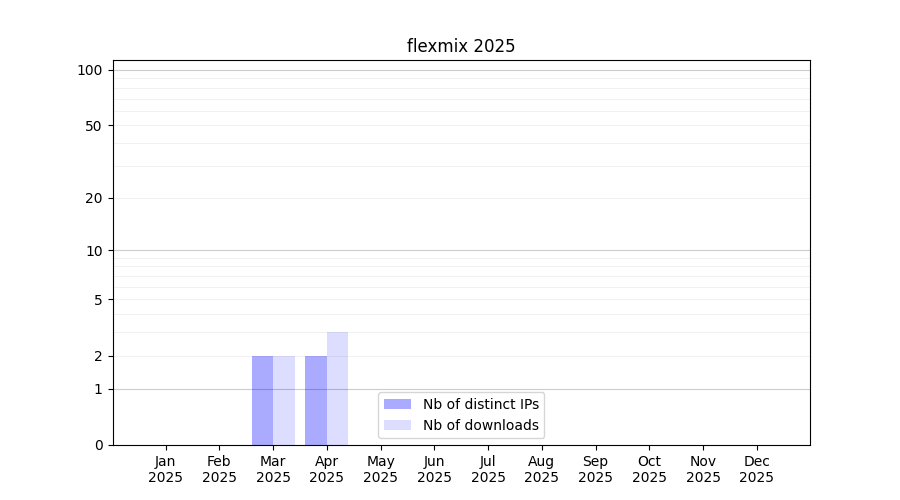Viewport: 900px width, 500px height.
Task: Click the April distinct IPs bar
Action: click(x=316, y=400)
